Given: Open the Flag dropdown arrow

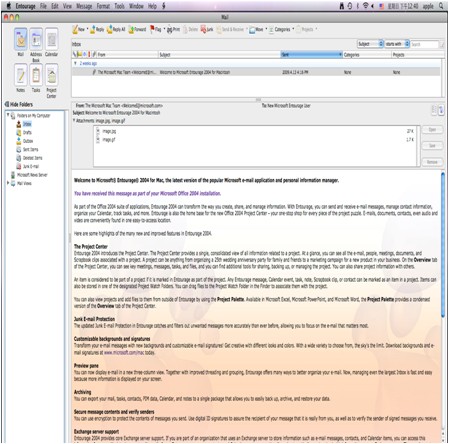Looking at the screenshot, I should 164,29.
